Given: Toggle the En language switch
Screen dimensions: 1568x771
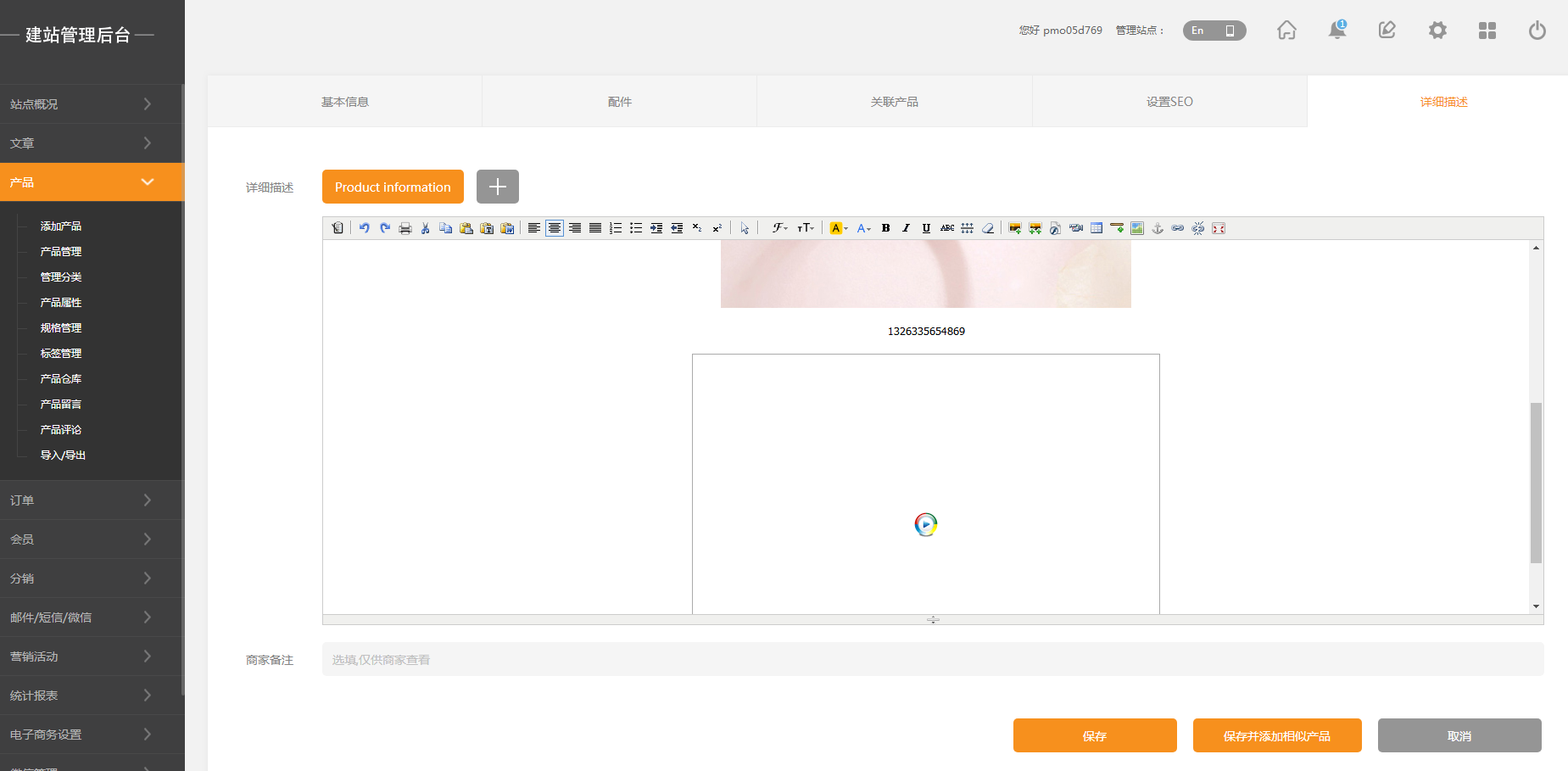Looking at the screenshot, I should tap(1214, 31).
